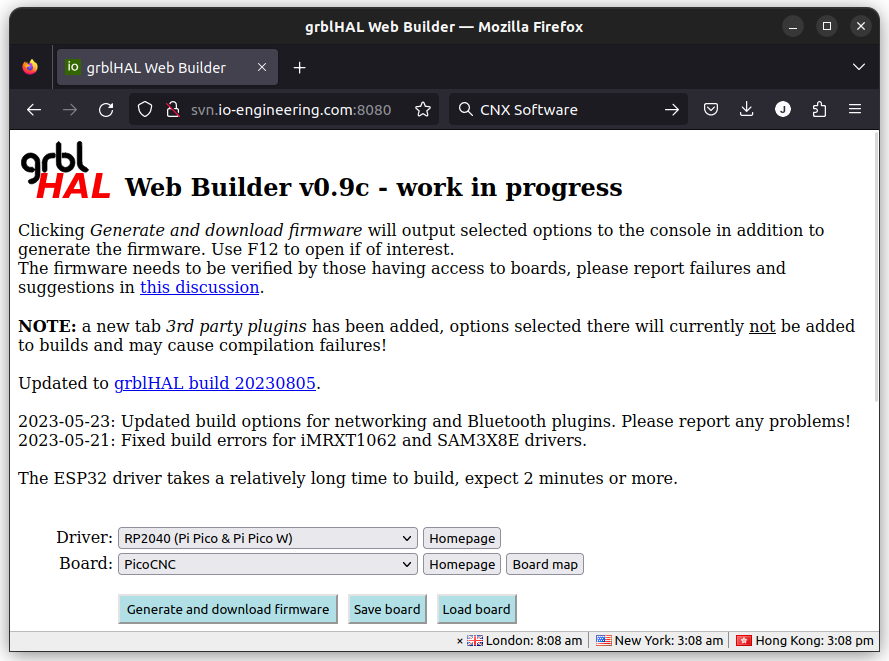
Task: Click the search magnifier icon
Action: click(465, 109)
